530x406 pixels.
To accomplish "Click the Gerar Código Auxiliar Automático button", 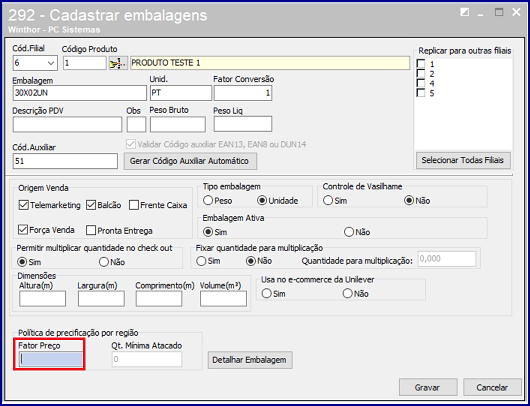I will tap(190, 161).
